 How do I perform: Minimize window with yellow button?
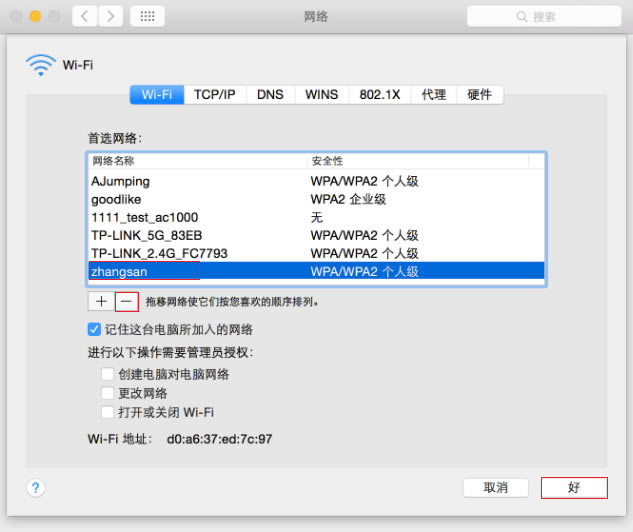[x=36, y=17]
